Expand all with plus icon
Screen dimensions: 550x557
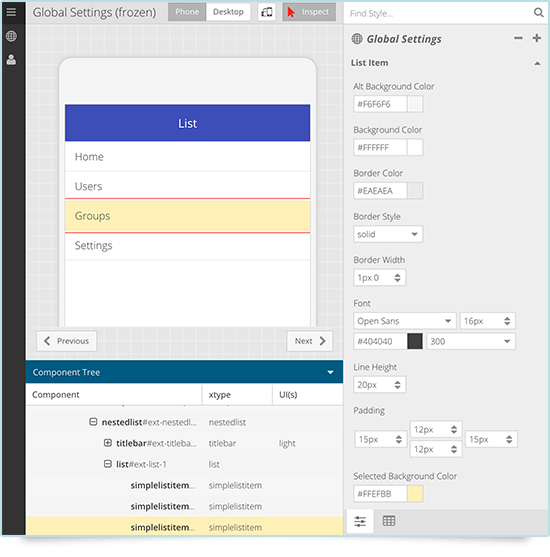(x=537, y=38)
